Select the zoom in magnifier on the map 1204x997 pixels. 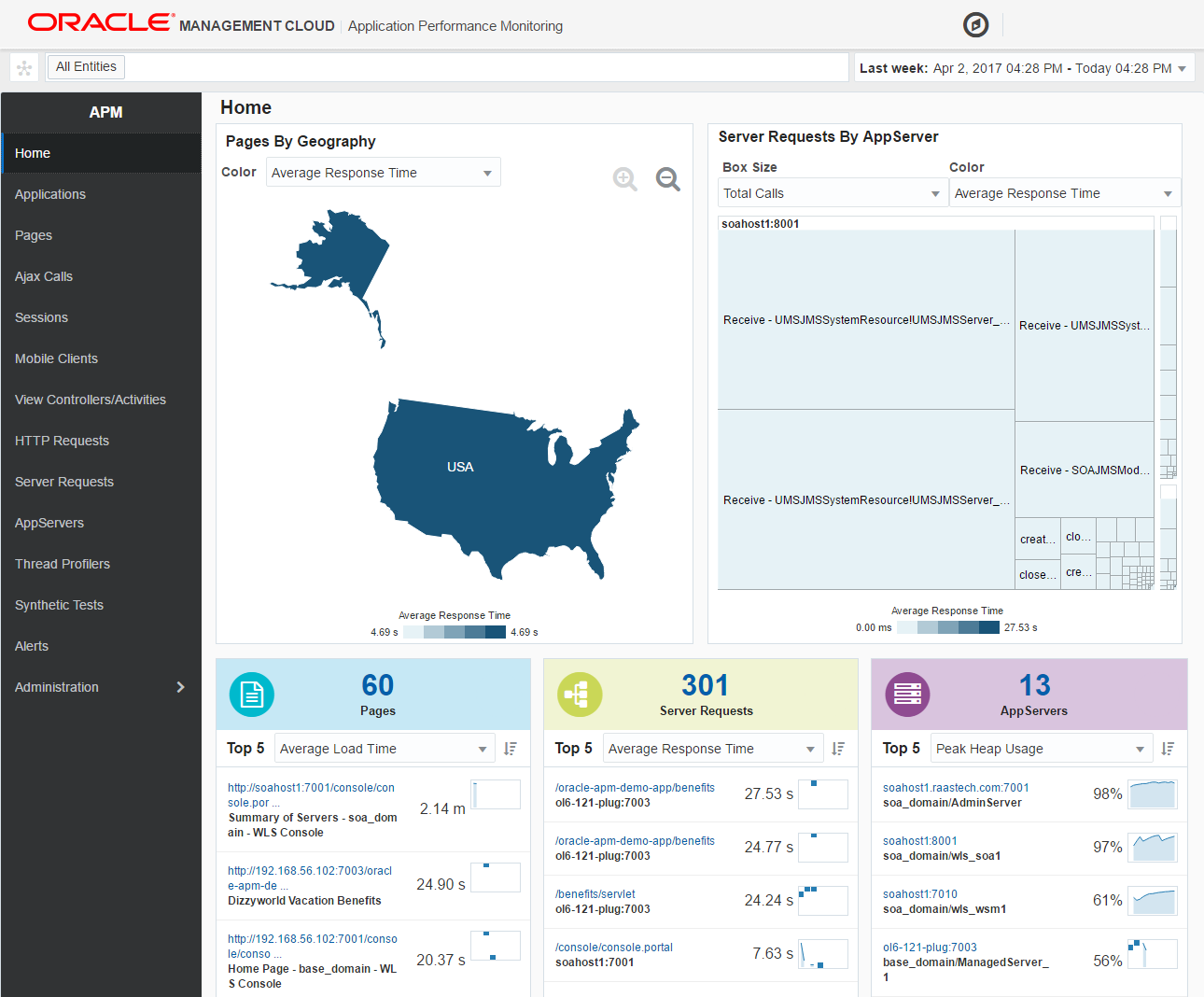625,179
